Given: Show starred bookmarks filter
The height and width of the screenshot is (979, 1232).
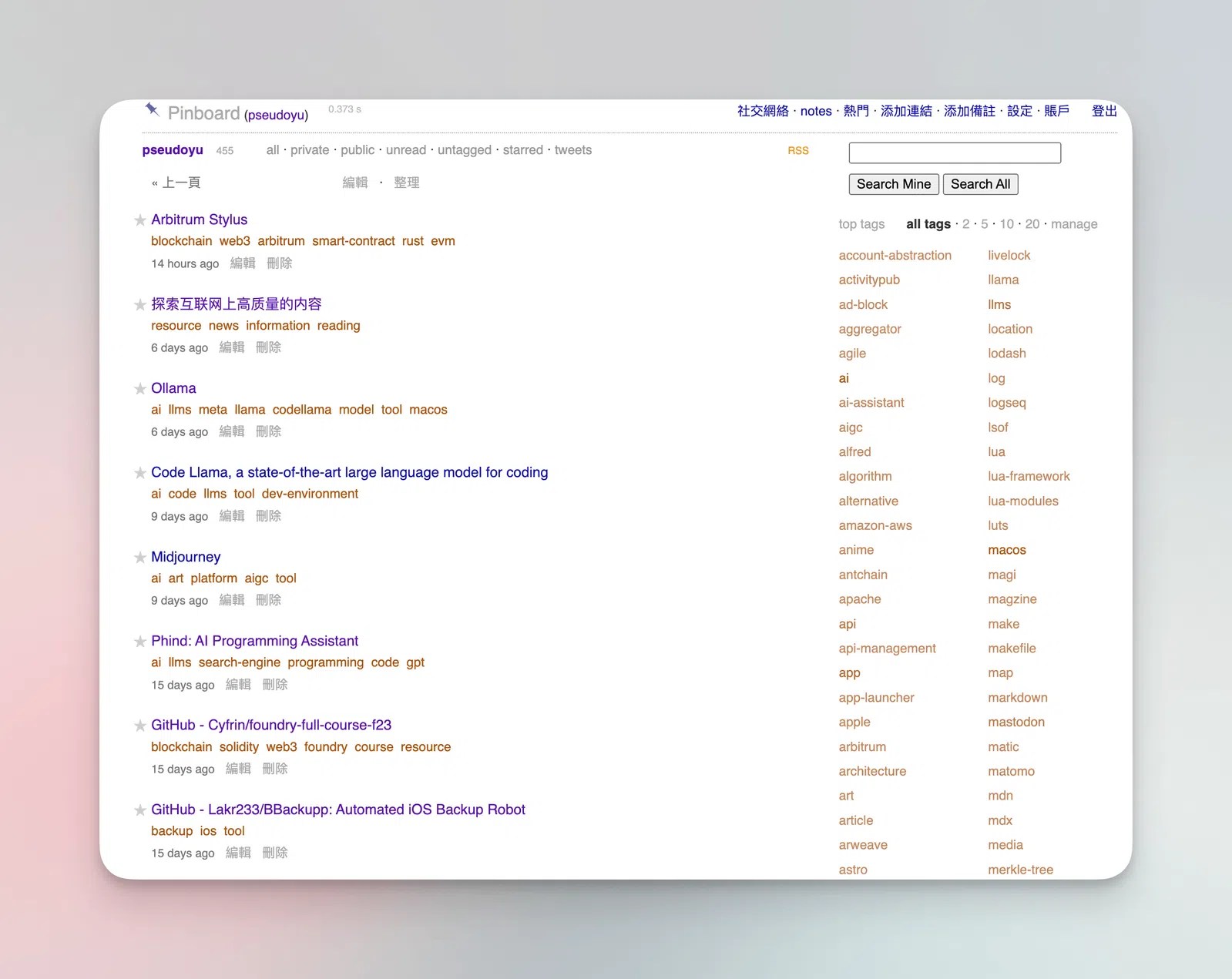Looking at the screenshot, I should 523,150.
